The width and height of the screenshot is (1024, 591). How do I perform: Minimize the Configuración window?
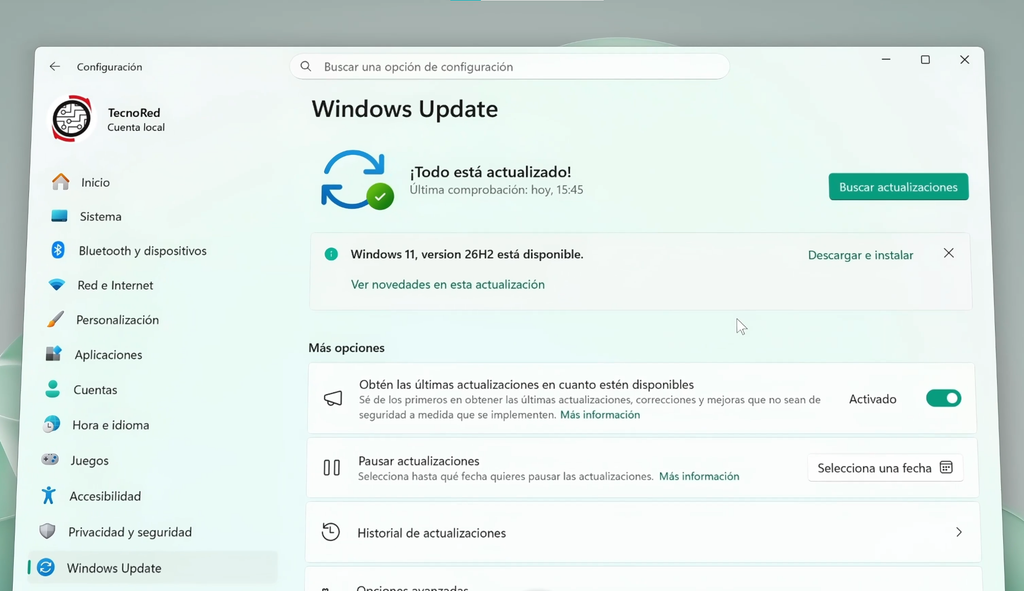(886, 59)
